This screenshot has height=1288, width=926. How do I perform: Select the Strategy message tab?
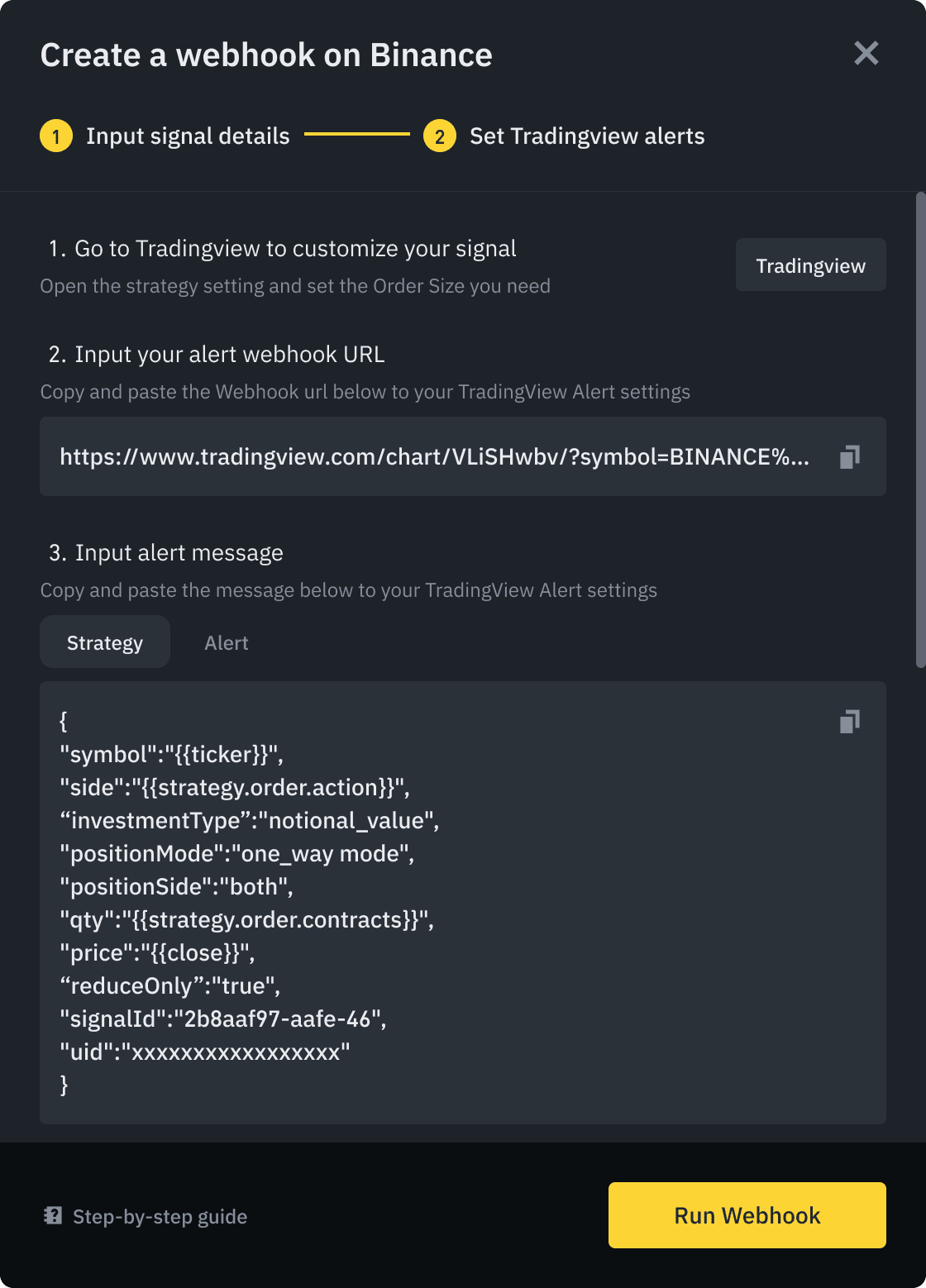click(105, 642)
